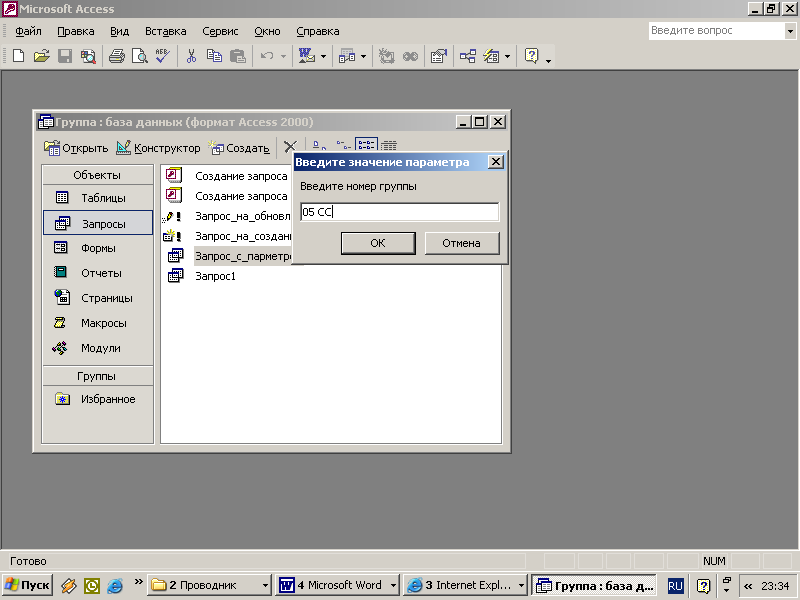The image size is (800, 600).
Task: Open the toolbar options arrow after Help icon
Action: [548, 61]
